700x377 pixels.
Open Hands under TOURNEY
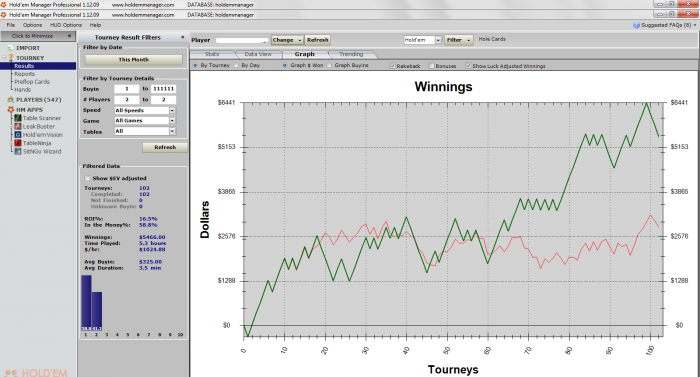point(22,89)
